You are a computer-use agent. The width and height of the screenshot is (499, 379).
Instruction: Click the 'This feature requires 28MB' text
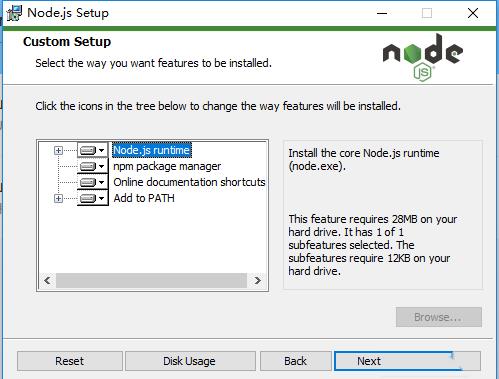373,245
